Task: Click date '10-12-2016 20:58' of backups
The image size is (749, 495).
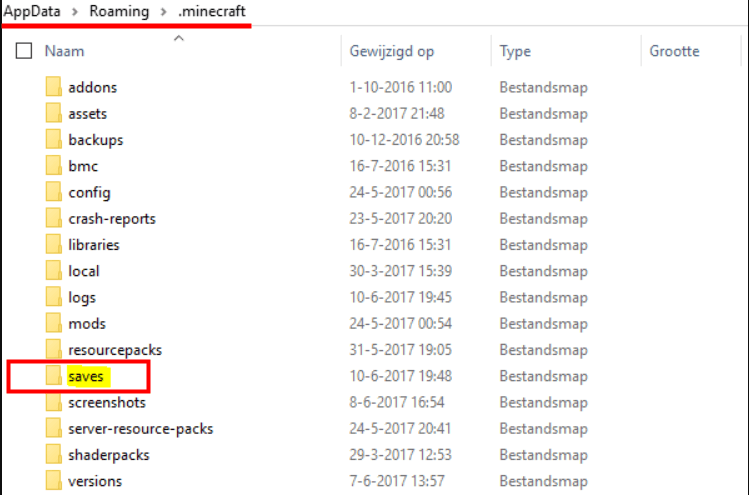Action: [x=404, y=140]
